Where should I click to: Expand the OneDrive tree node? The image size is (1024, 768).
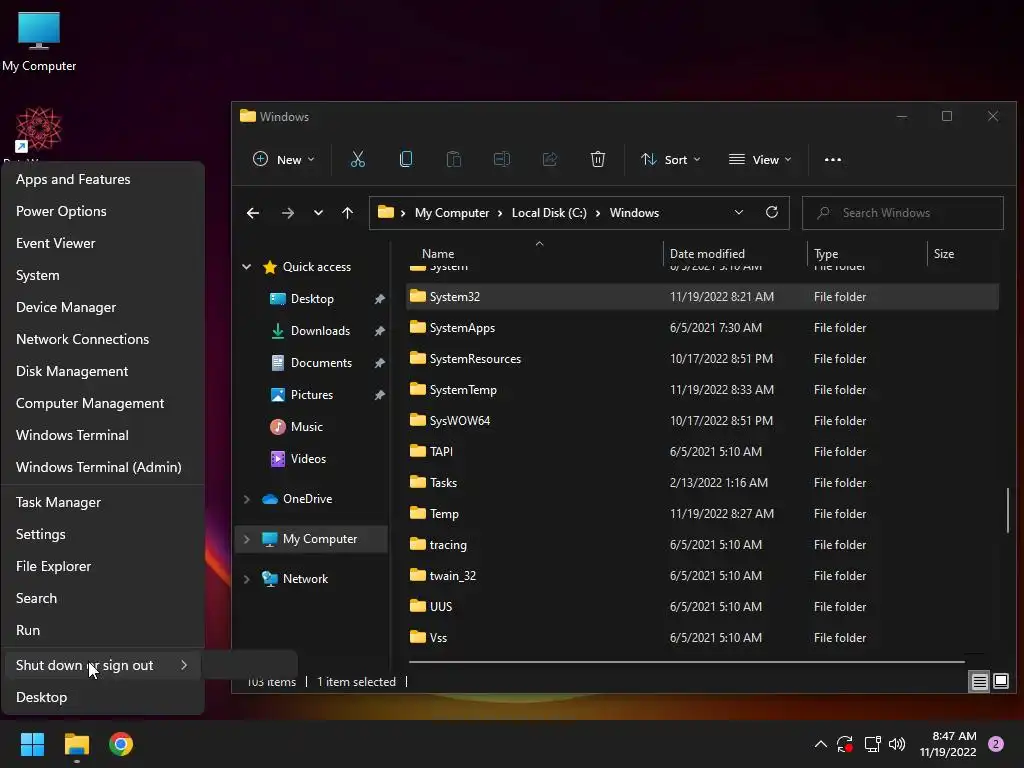[246, 499]
